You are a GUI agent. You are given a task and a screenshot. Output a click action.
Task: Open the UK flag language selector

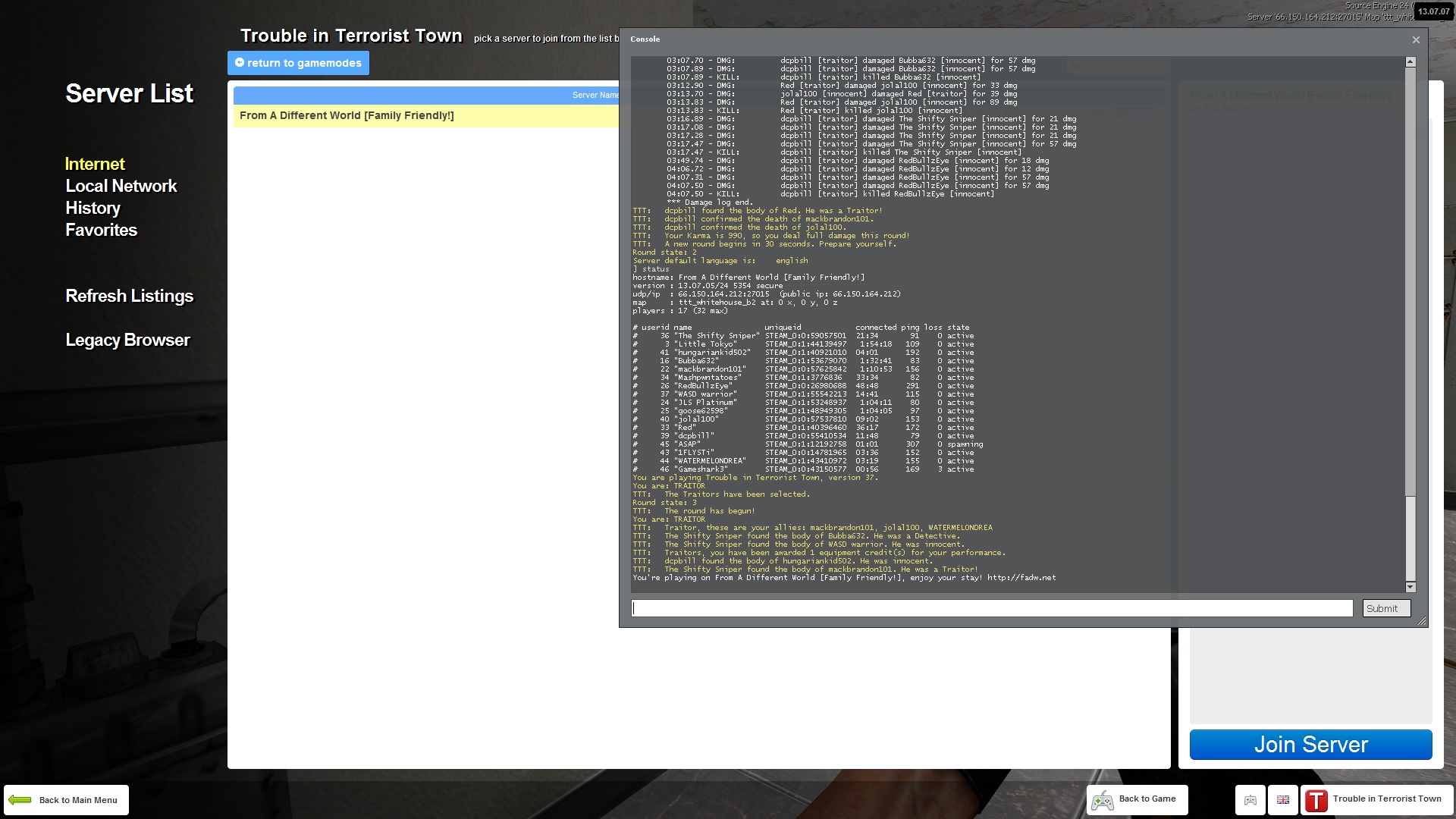[x=1283, y=800]
